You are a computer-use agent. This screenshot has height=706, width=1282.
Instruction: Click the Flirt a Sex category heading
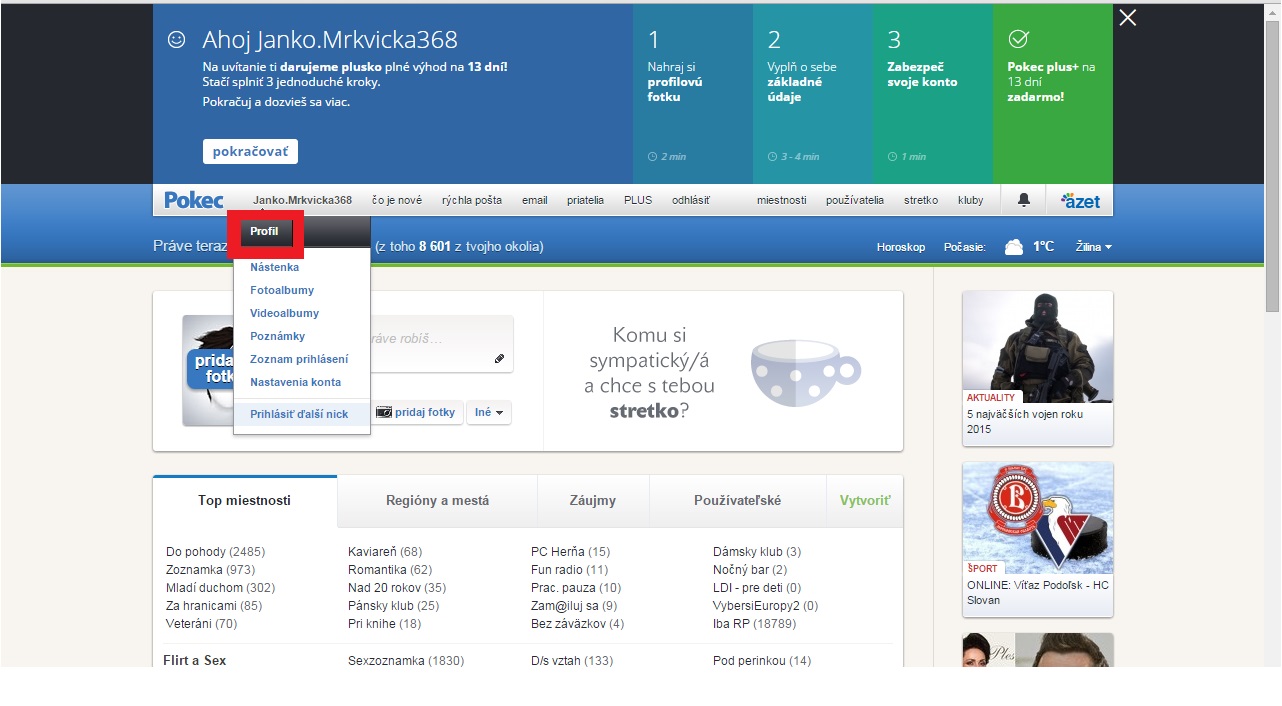point(195,661)
